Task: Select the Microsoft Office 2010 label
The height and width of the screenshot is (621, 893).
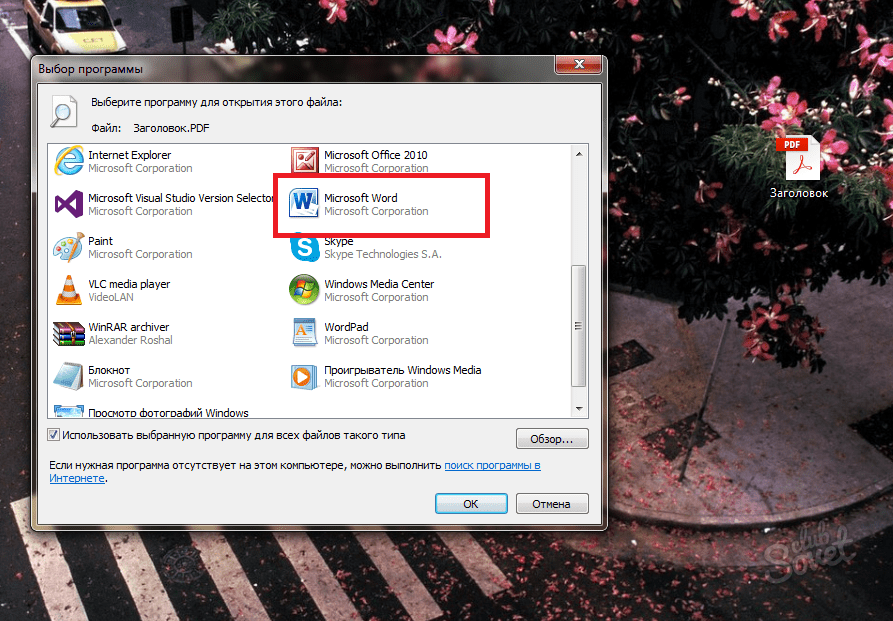Action: click(x=376, y=155)
